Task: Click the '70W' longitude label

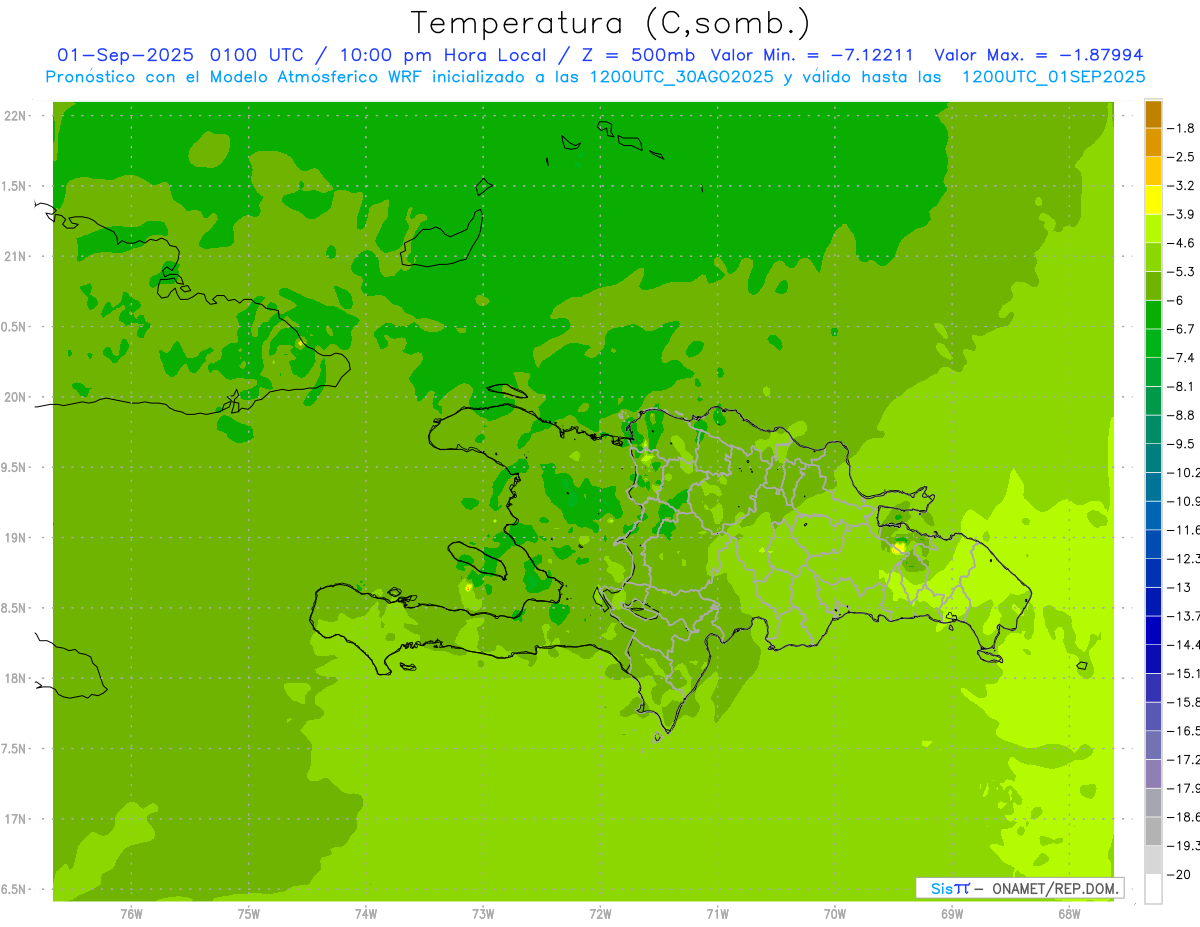Action: tap(835, 914)
